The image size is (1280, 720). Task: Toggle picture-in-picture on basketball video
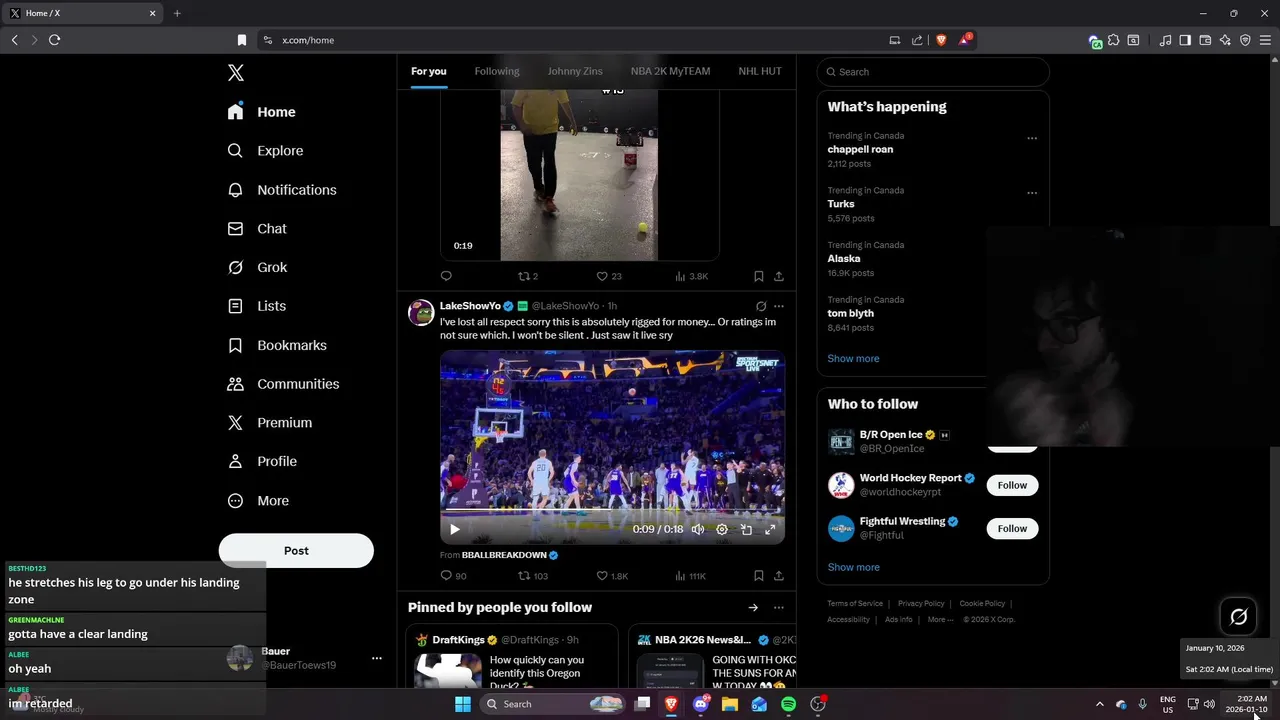(746, 530)
